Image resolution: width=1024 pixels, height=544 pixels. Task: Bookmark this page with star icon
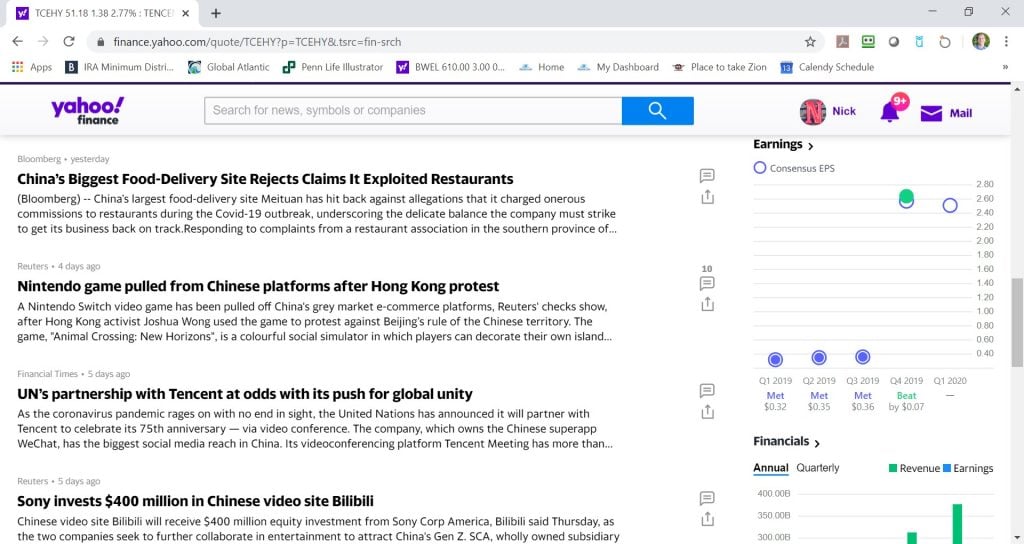[810, 42]
